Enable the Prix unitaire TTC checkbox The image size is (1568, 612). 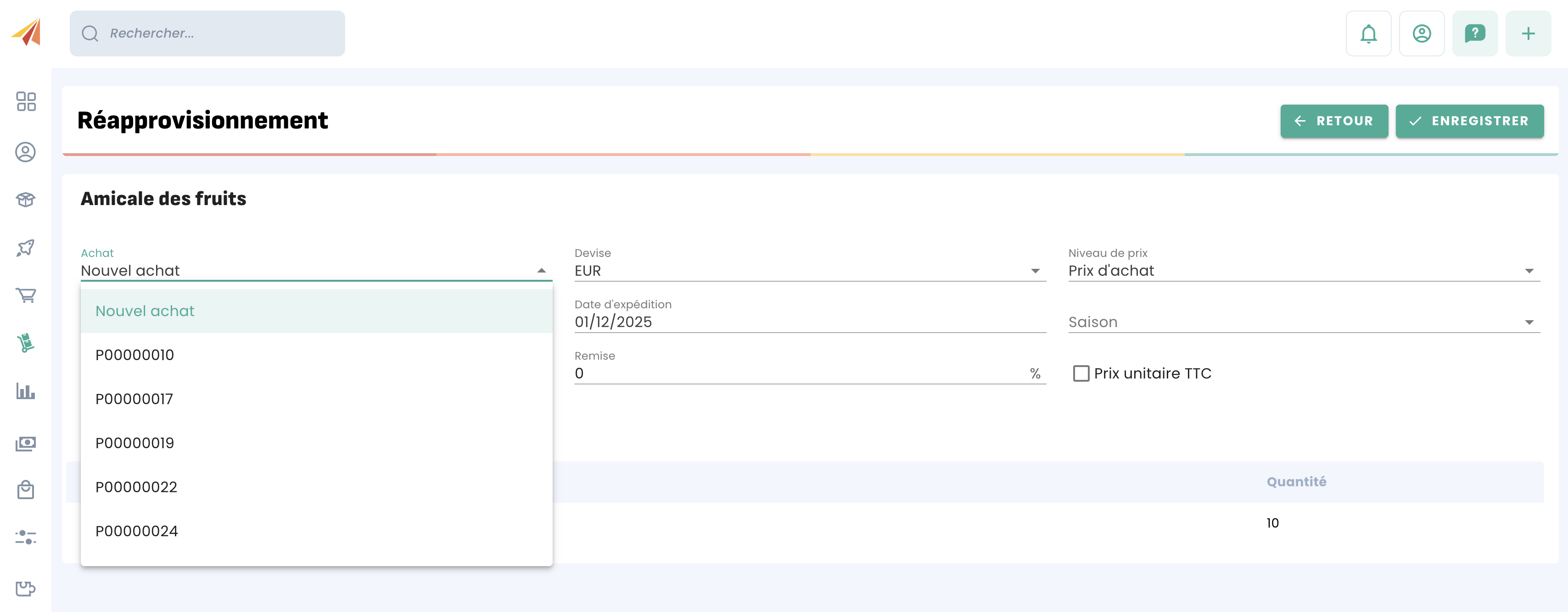(1081, 373)
